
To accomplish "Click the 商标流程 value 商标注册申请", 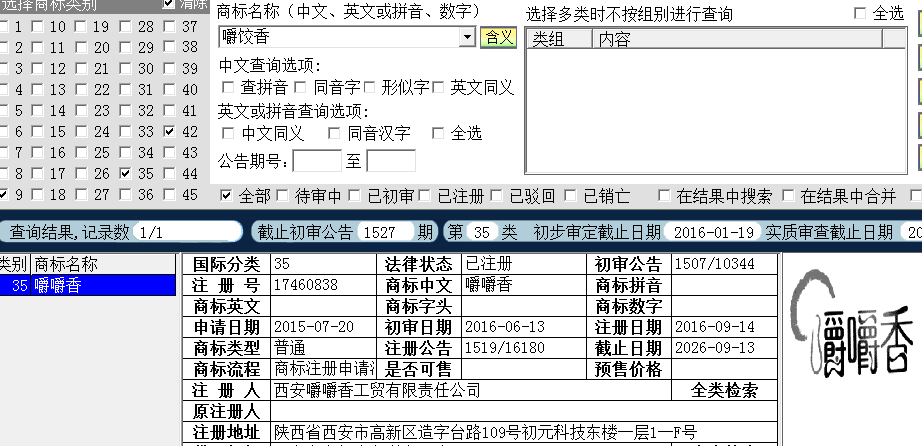I will (325, 369).
